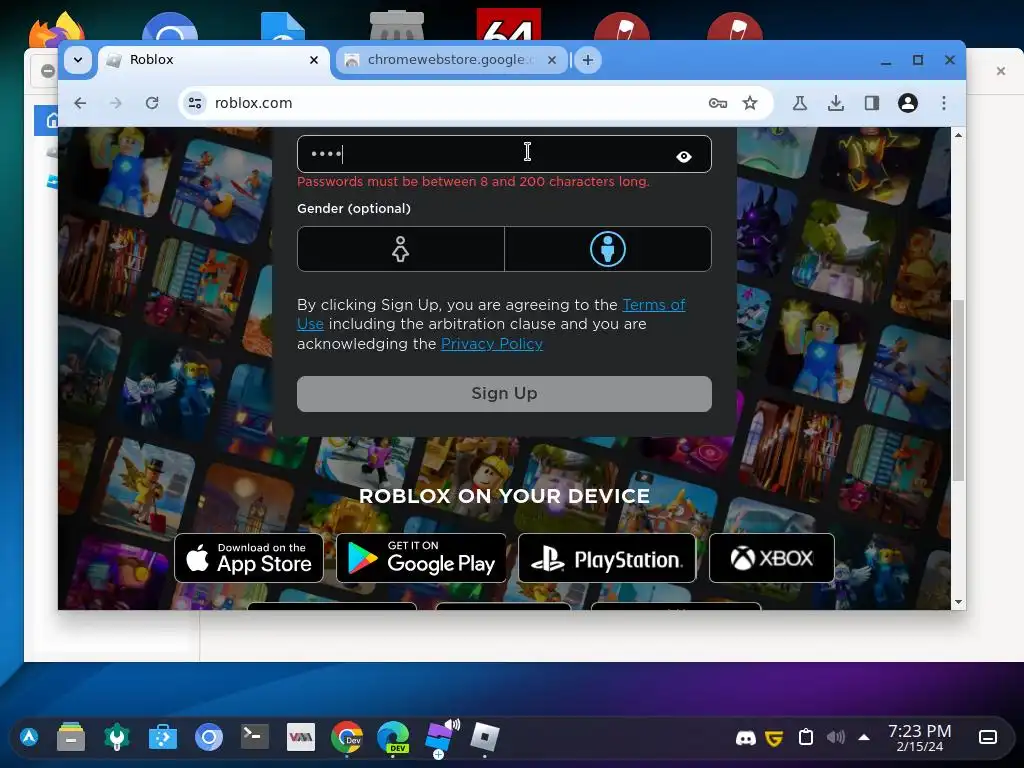
Task: Select the male gender option
Action: coord(608,249)
